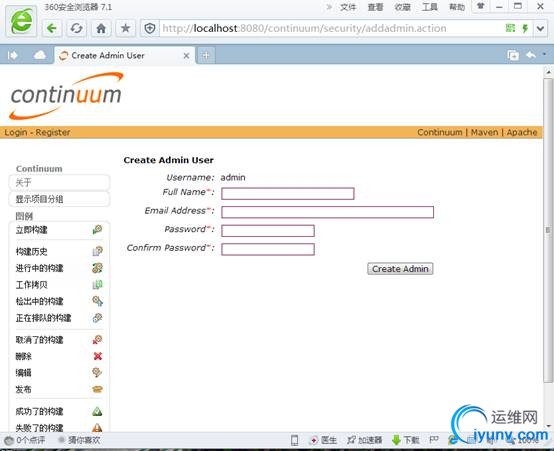Click the restore-tab undo arrow icon
This screenshot has height=451, width=554.
click(x=531, y=55)
